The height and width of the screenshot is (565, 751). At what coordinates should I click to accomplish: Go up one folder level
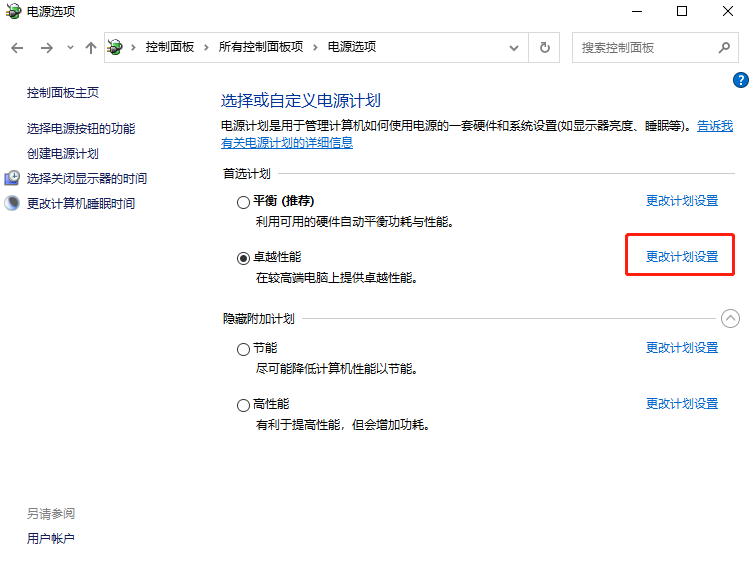pyautogui.click(x=91, y=48)
